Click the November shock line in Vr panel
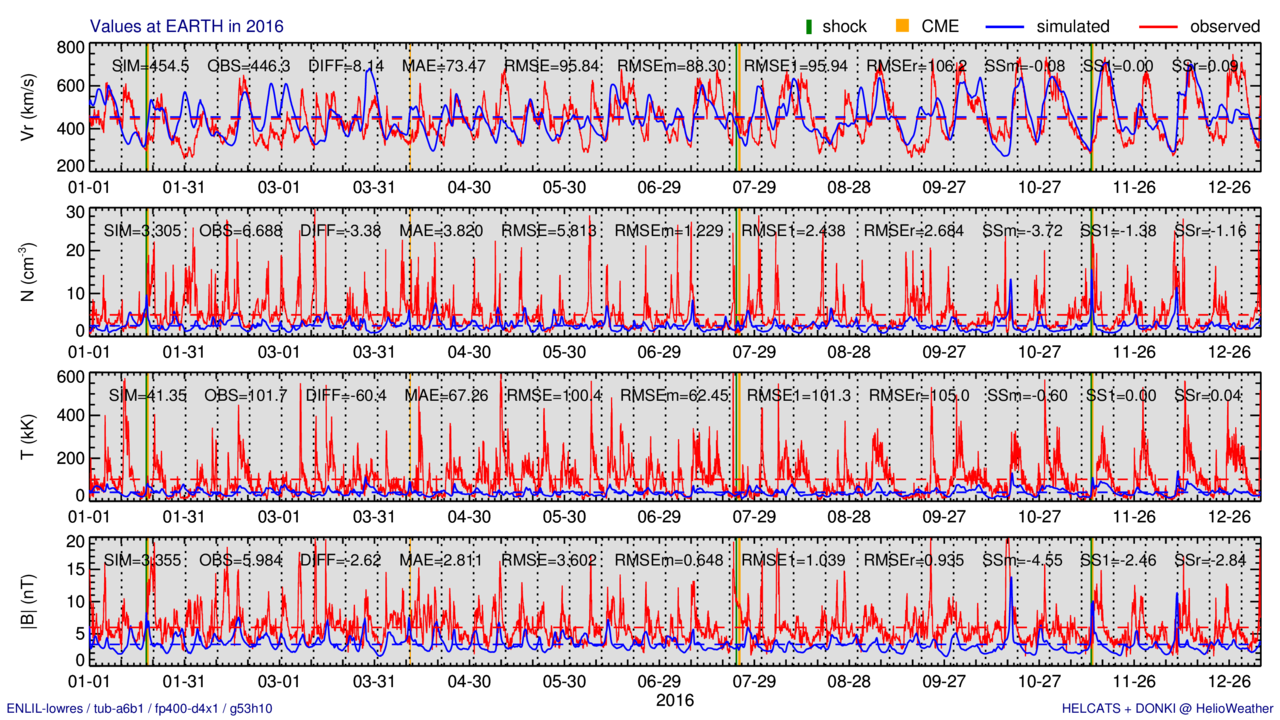1280x720 pixels. [x=1092, y=108]
